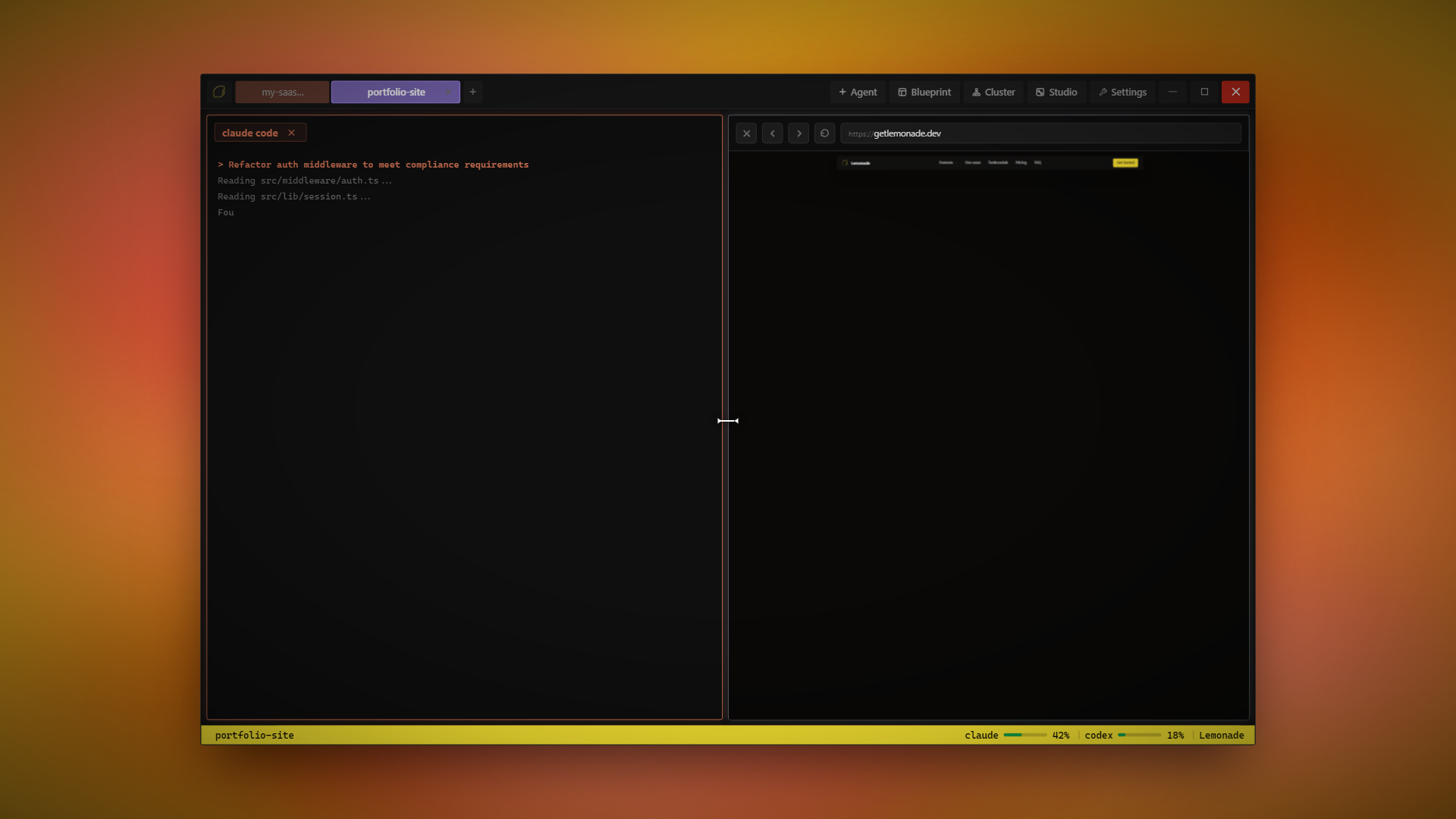Open the FAQ link in the preview
The width and height of the screenshot is (1456, 819).
(x=1038, y=162)
